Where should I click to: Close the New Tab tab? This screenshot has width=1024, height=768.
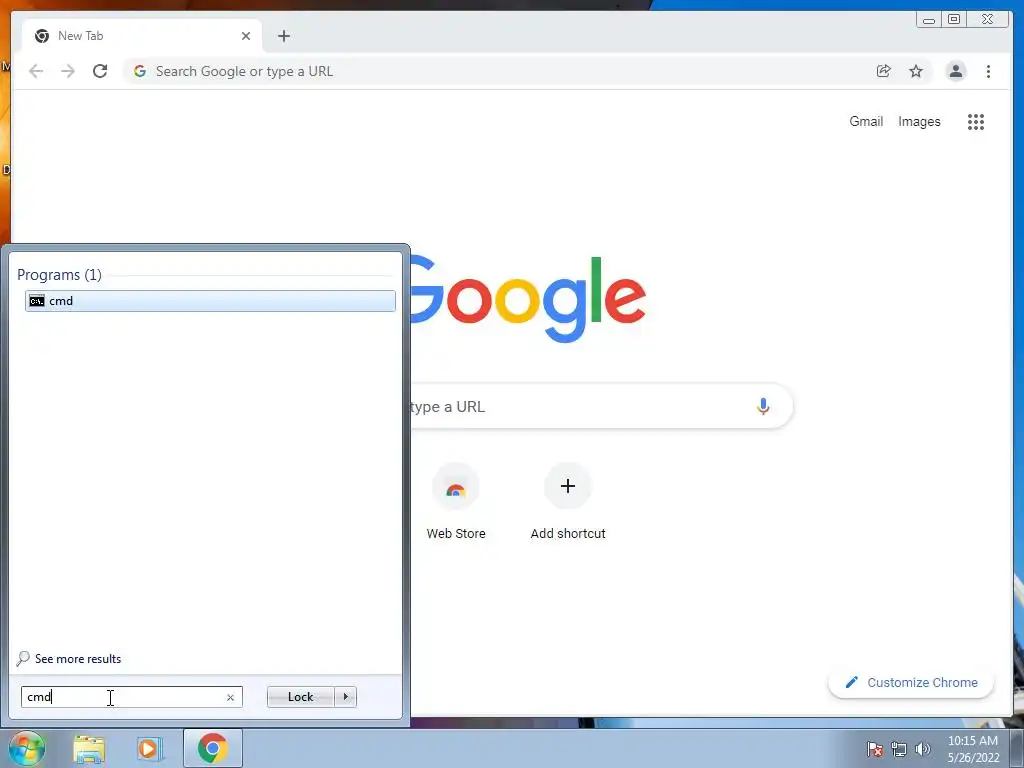pyautogui.click(x=246, y=36)
